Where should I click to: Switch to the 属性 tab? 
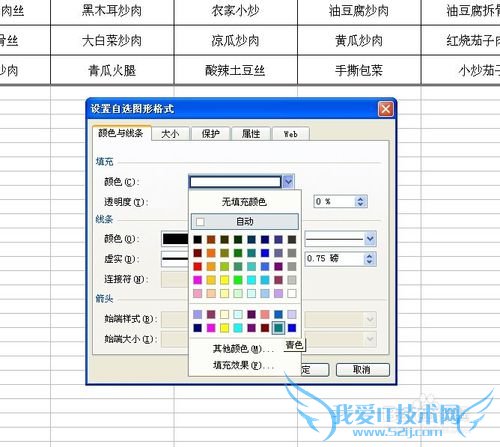point(251,134)
